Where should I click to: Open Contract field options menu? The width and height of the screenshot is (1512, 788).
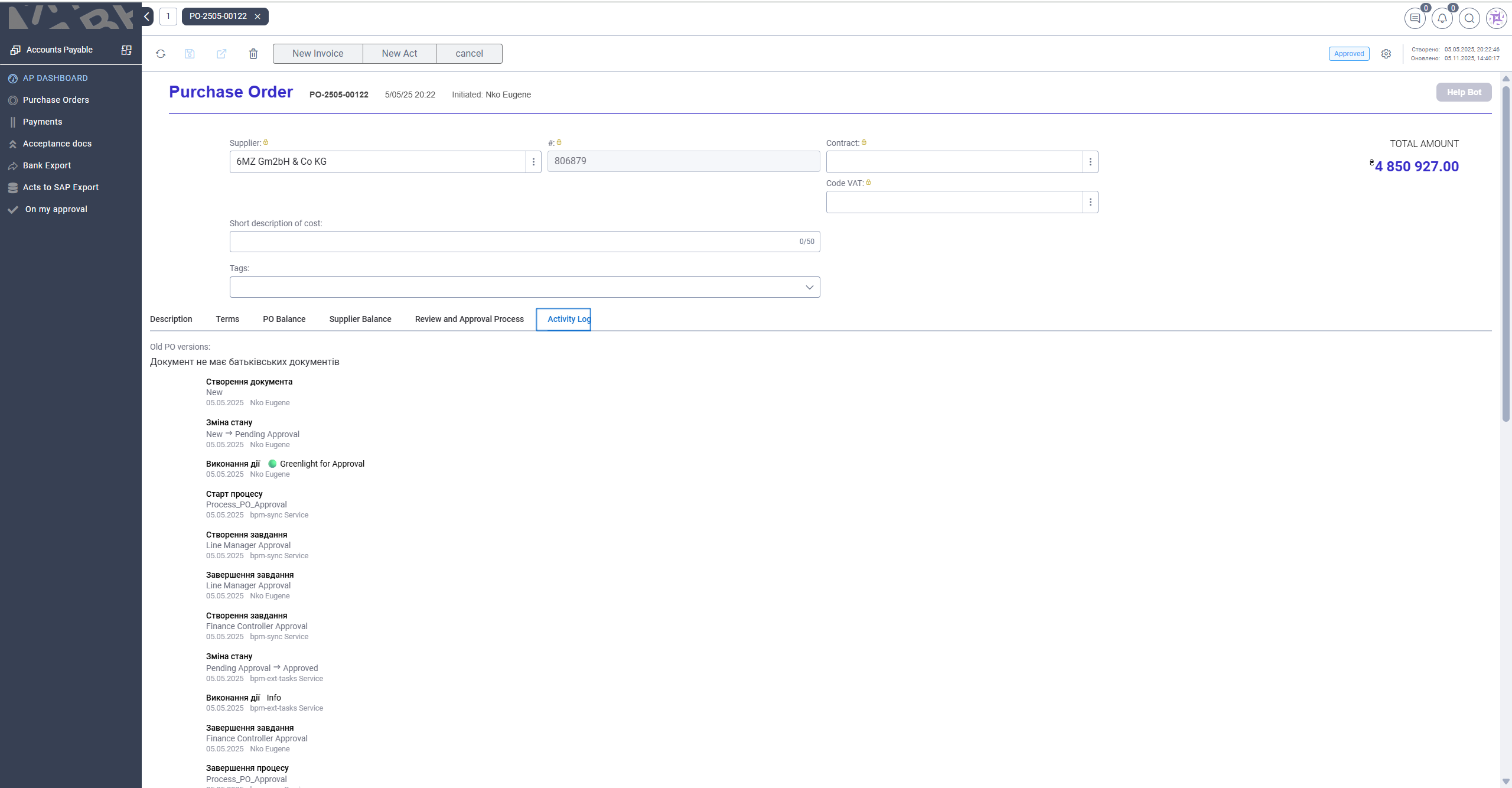tap(1090, 162)
